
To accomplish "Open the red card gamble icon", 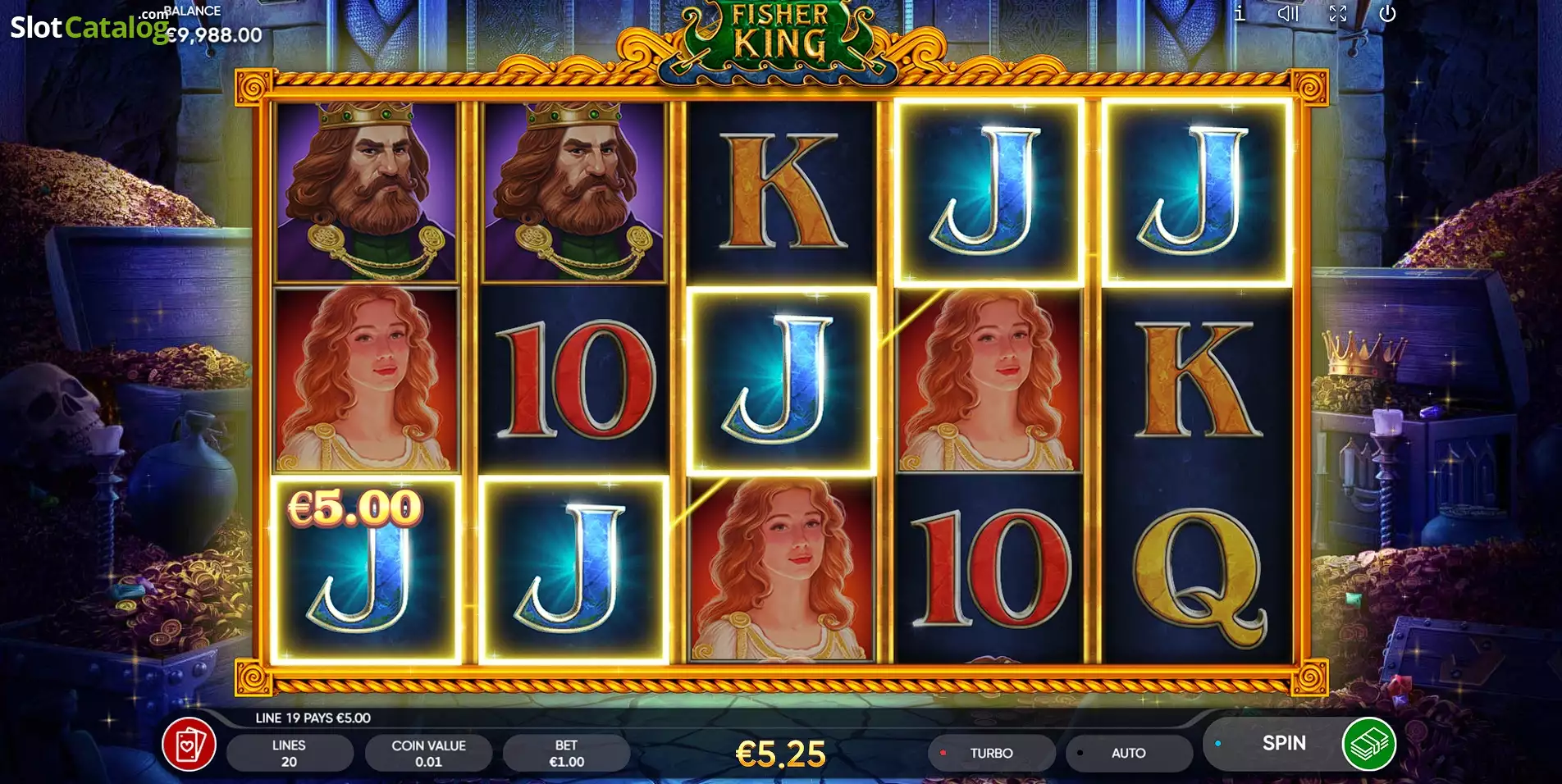I will click(189, 745).
